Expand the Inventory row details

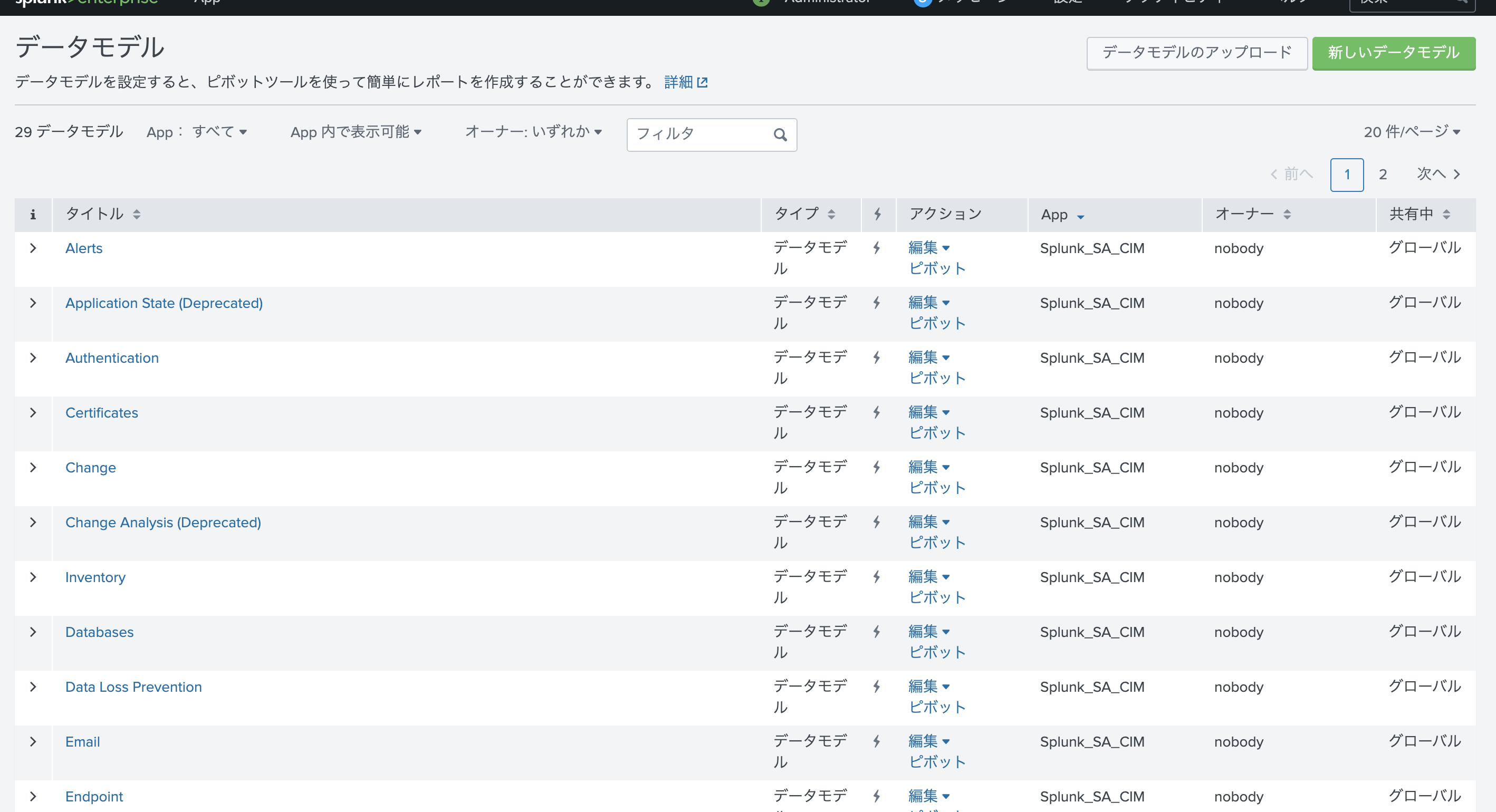point(33,577)
